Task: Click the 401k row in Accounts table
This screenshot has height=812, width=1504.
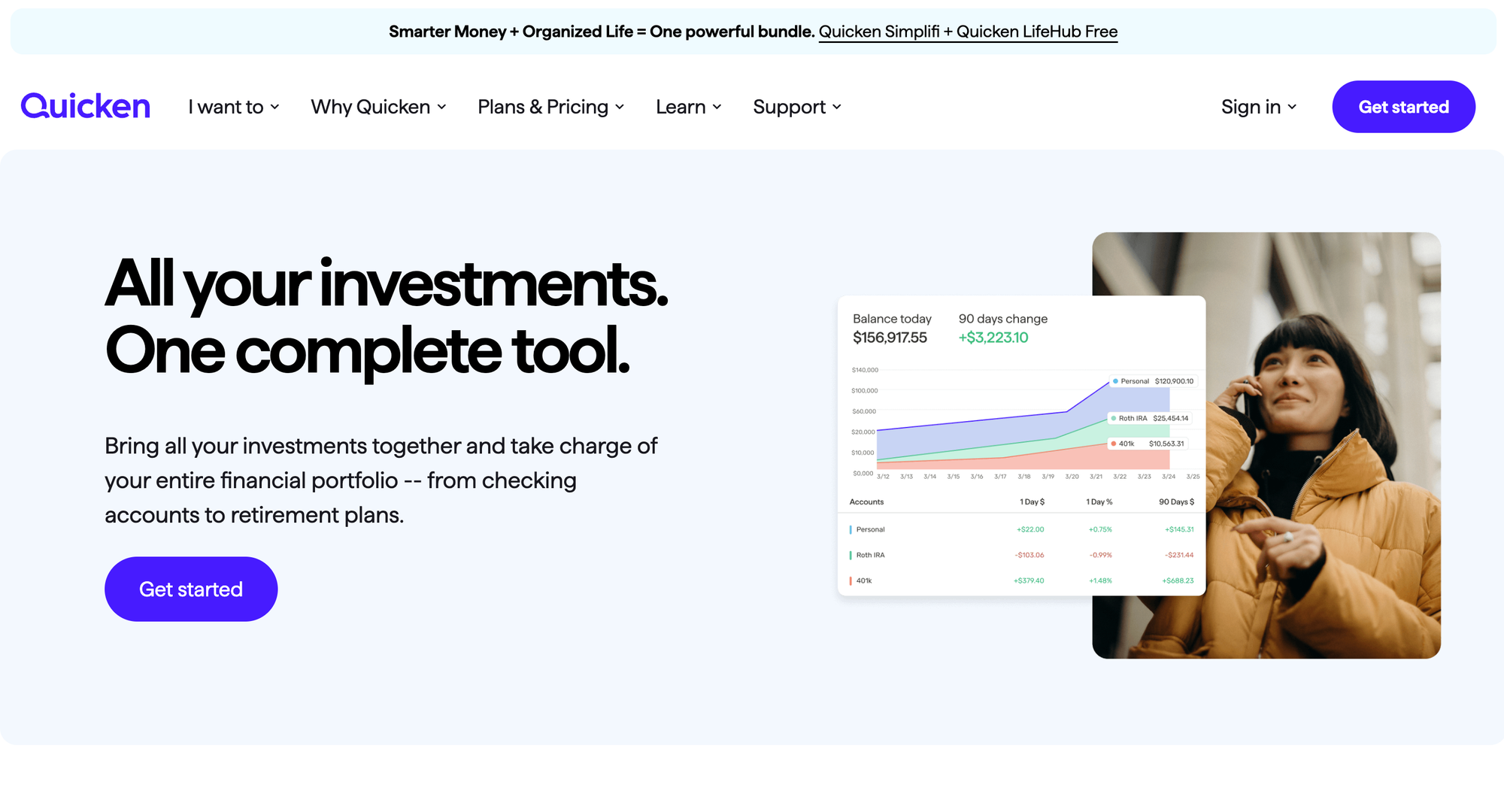Action: click(1021, 580)
